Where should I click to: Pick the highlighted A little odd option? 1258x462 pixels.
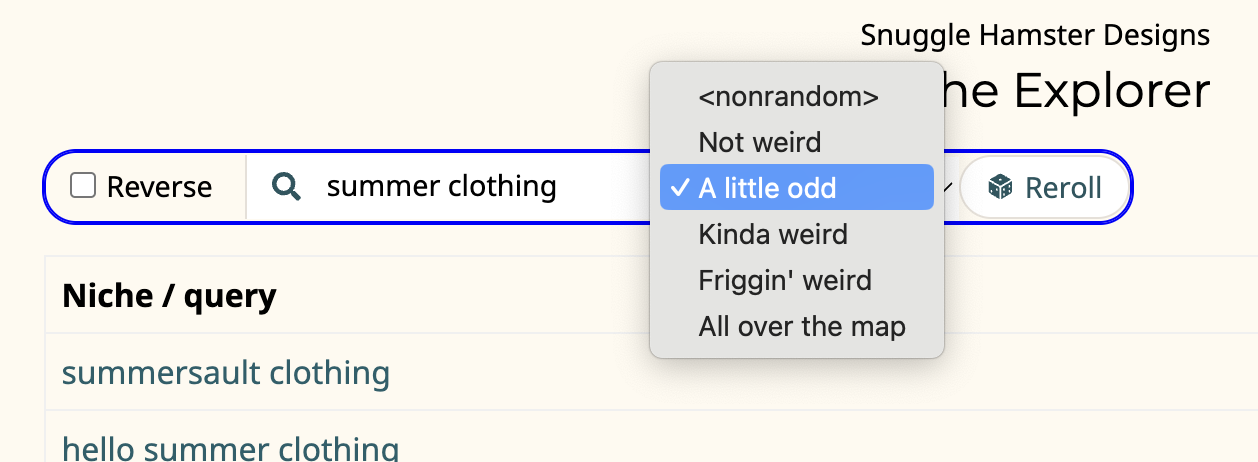point(797,188)
